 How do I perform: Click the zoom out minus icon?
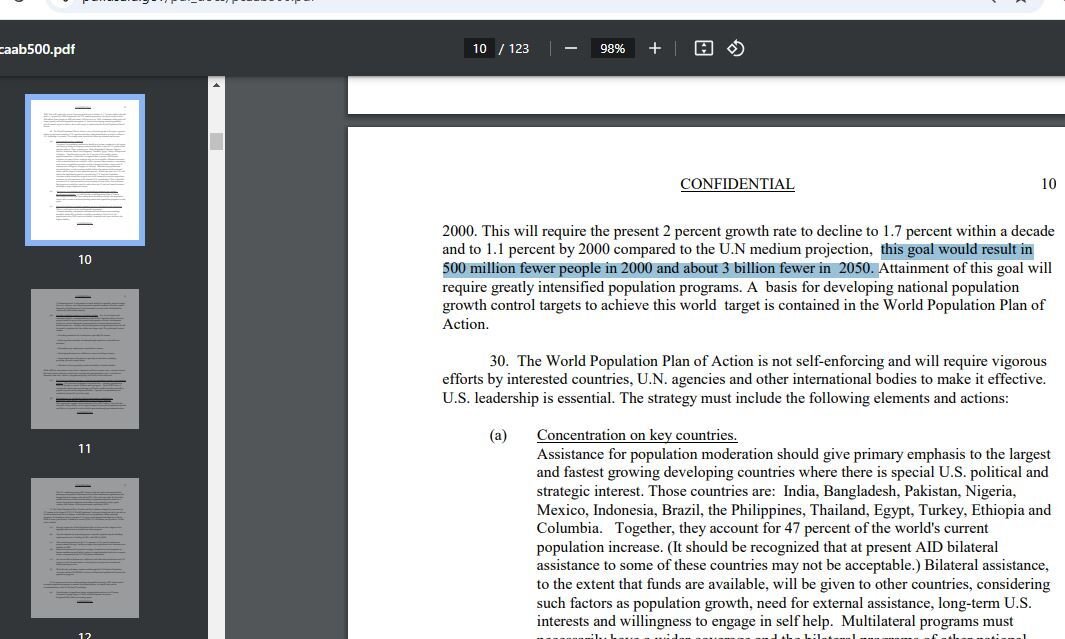(571, 48)
